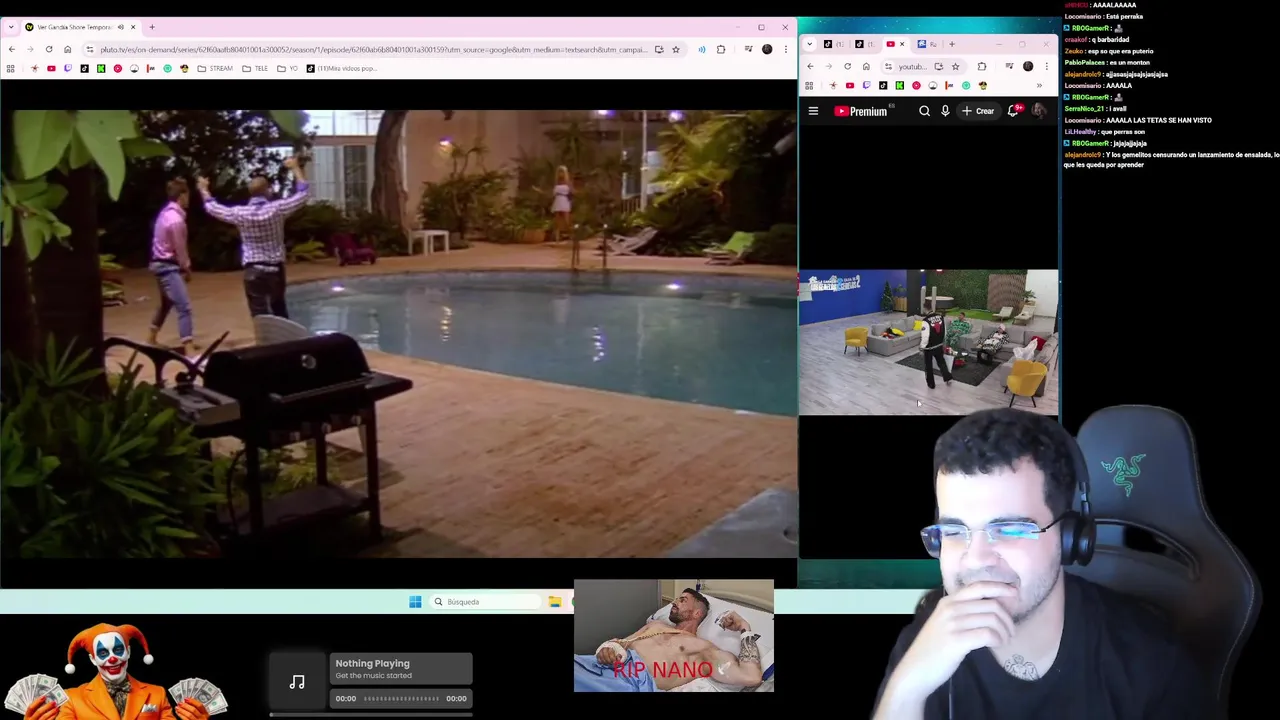The height and width of the screenshot is (720, 1280).
Task: Open Twitch bookmark in the left browser
Action: [x=68, y=69]
